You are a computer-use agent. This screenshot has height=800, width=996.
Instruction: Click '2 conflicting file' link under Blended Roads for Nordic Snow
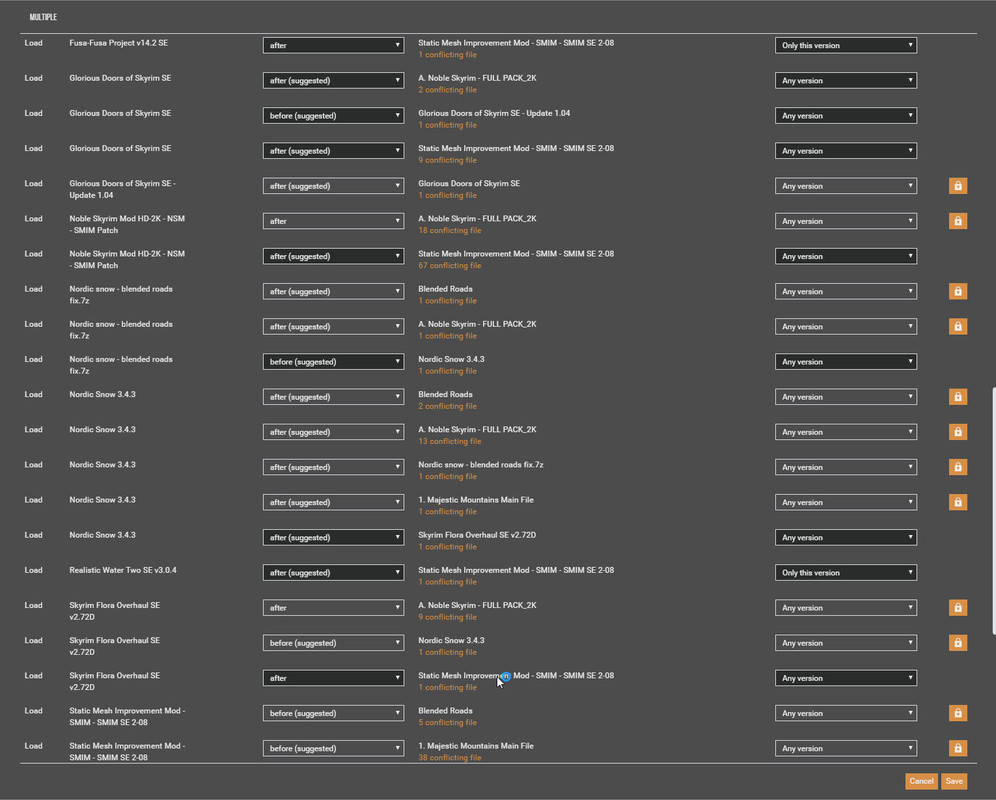(x=447, y=407)
